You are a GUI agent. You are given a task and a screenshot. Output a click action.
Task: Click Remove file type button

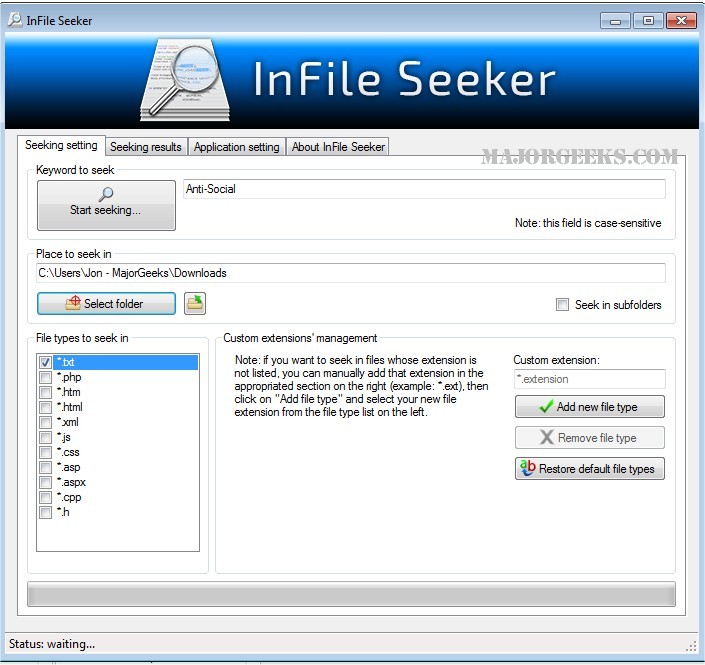click(x=589, y=437)
